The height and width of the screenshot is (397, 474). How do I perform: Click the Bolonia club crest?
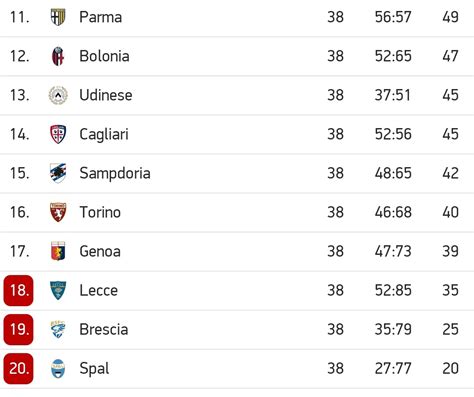(x=58, y=56)
